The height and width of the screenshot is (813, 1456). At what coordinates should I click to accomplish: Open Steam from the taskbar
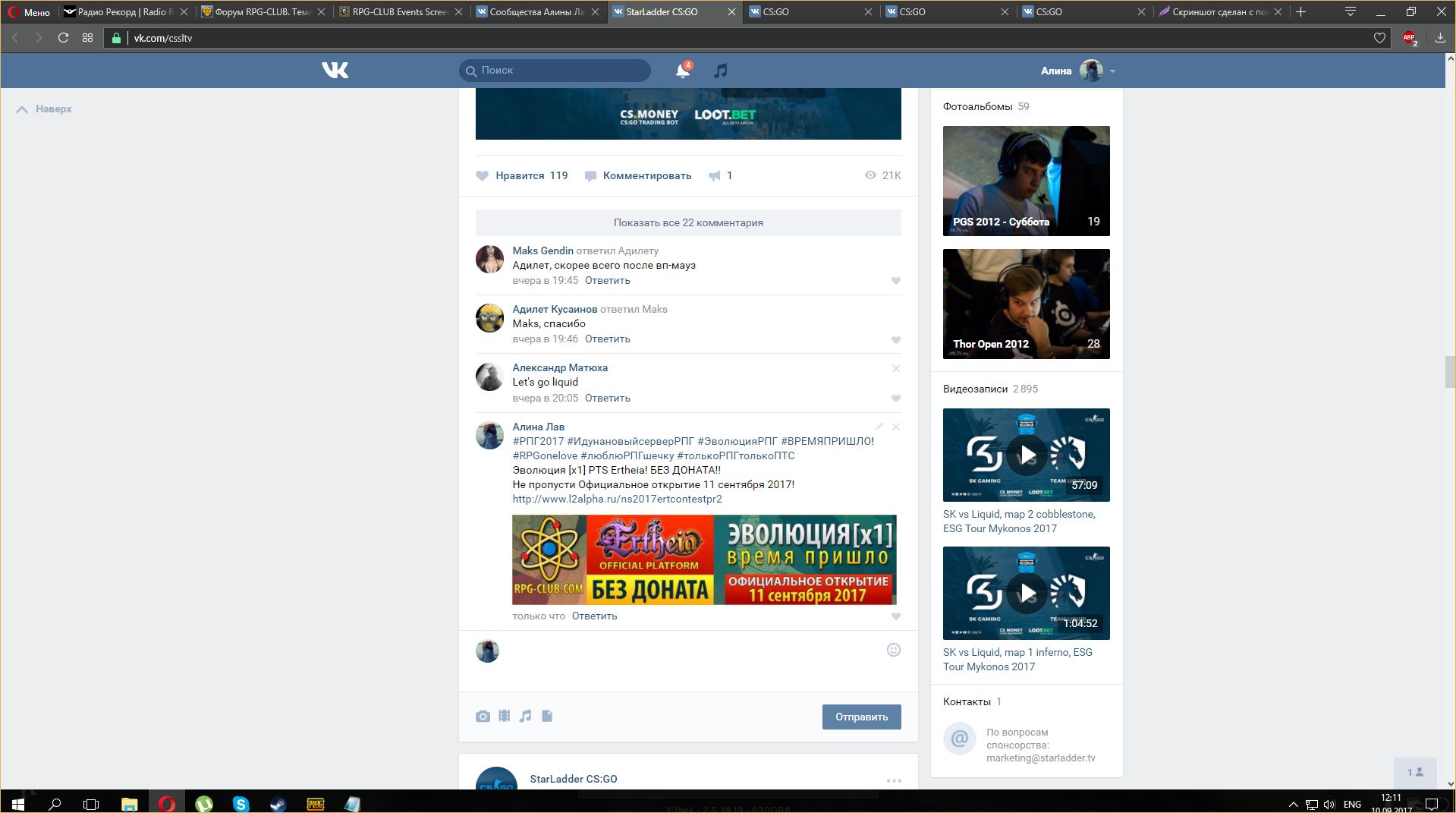click(x=278, y=803)
